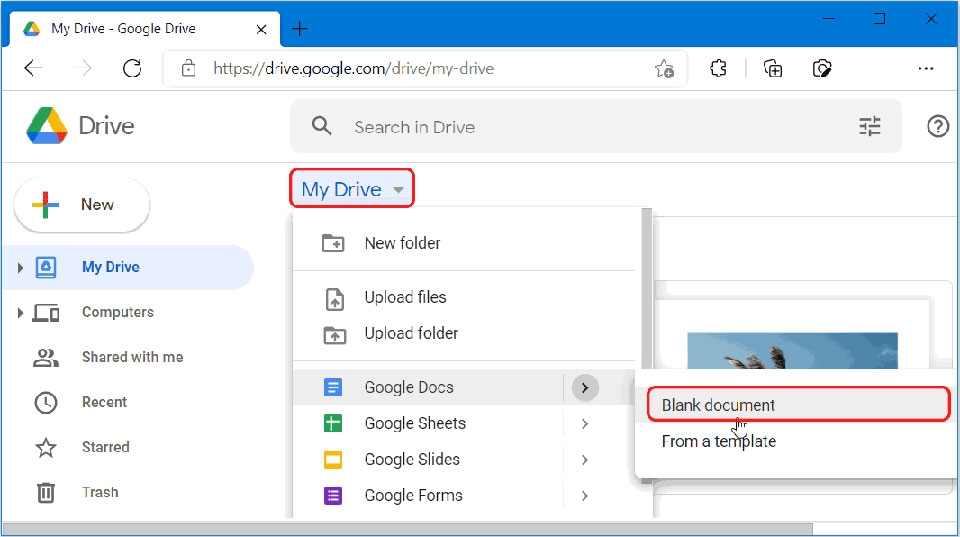Click the Trash bin icon
The width and height of the screenshot is (960, 537).
(x=46, y=492)
